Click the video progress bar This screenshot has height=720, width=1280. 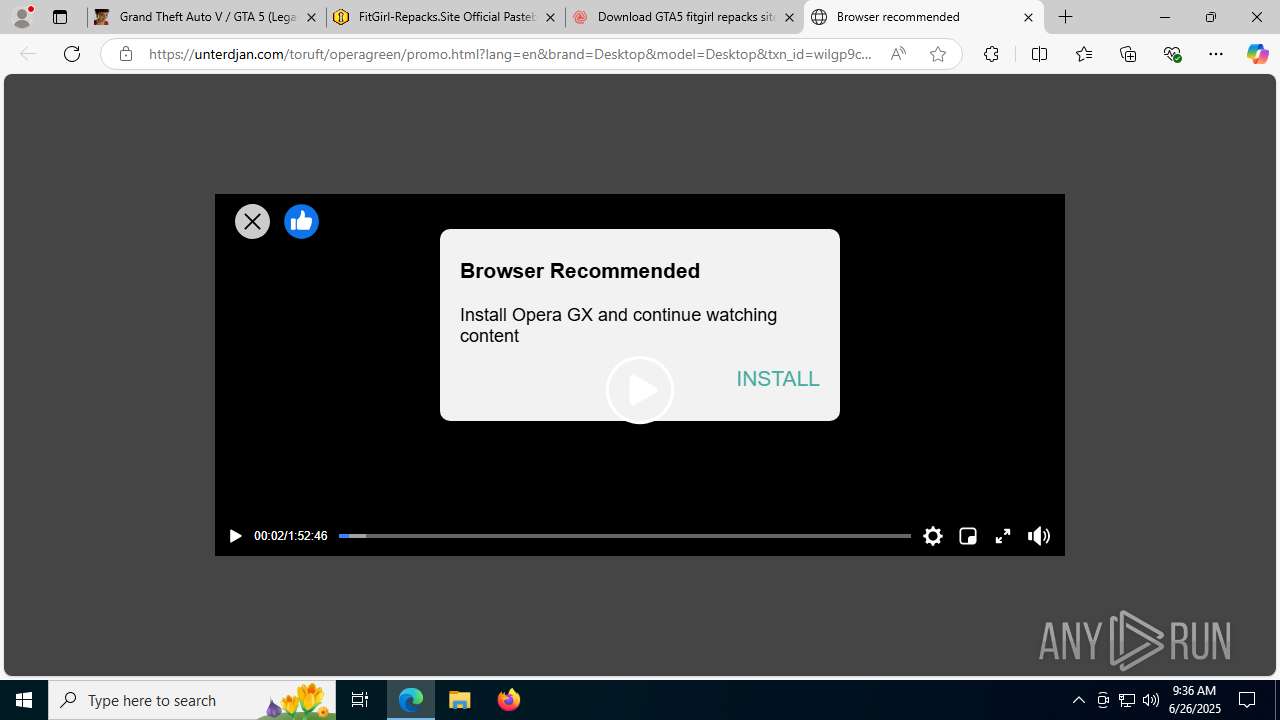point(624,536)
